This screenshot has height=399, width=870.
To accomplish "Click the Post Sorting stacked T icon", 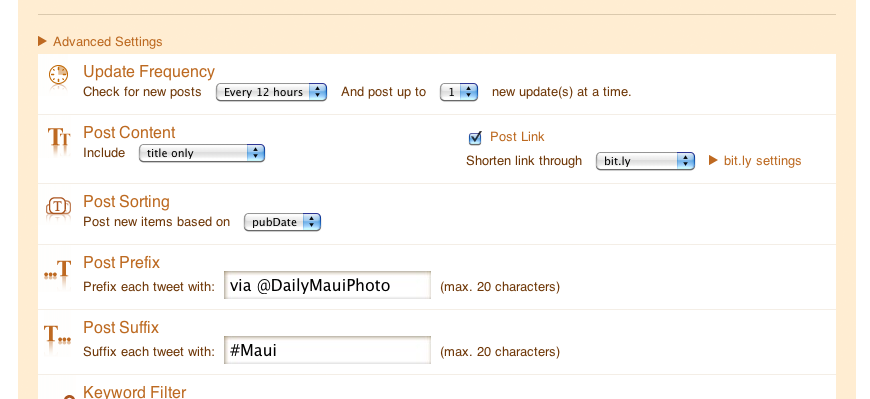I will pyautogui.click(x=58, y=206).
